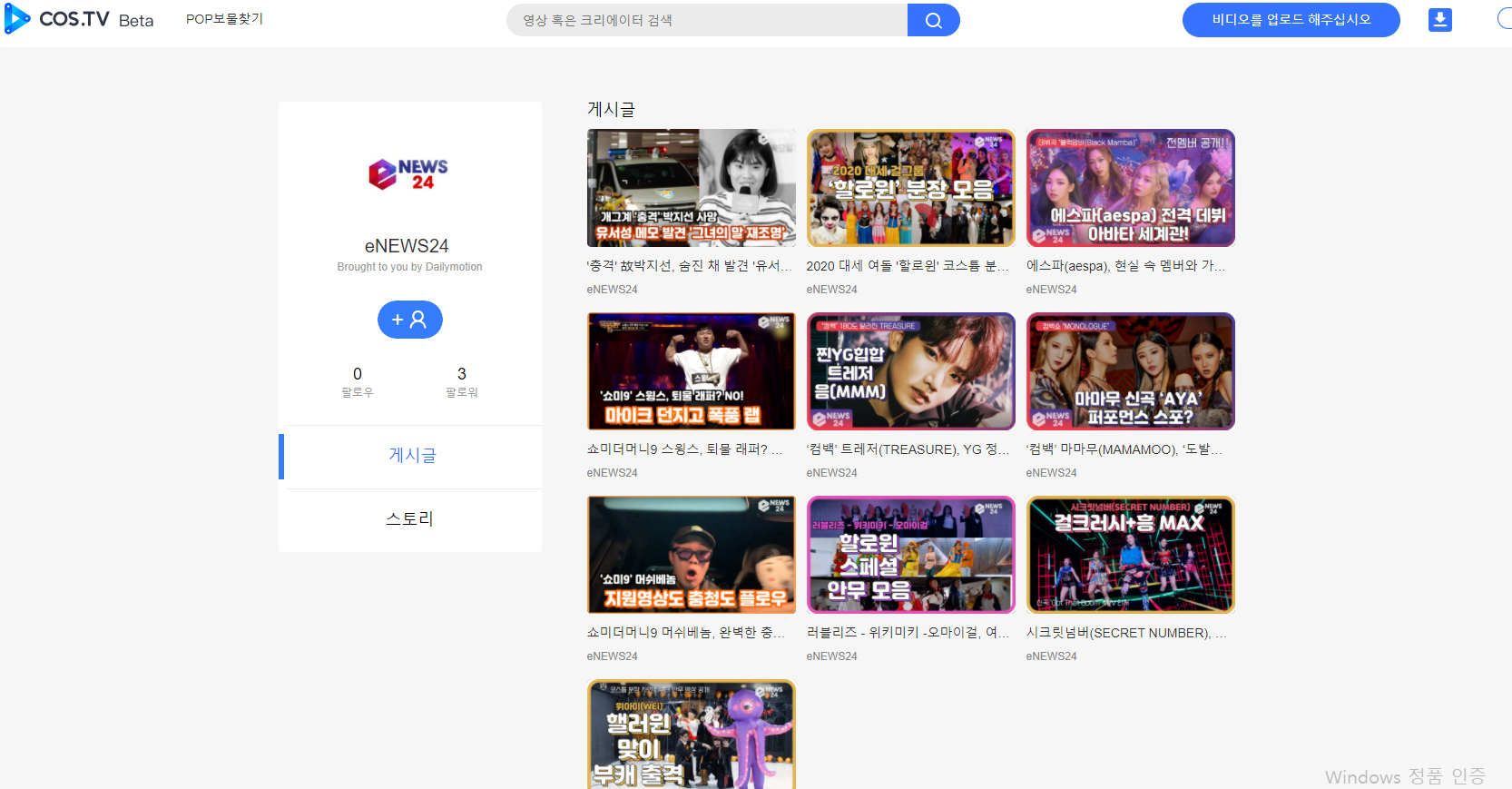Click the magnifier search button
The height and width of the screenshot is (789, 1512).
(933, 20)
